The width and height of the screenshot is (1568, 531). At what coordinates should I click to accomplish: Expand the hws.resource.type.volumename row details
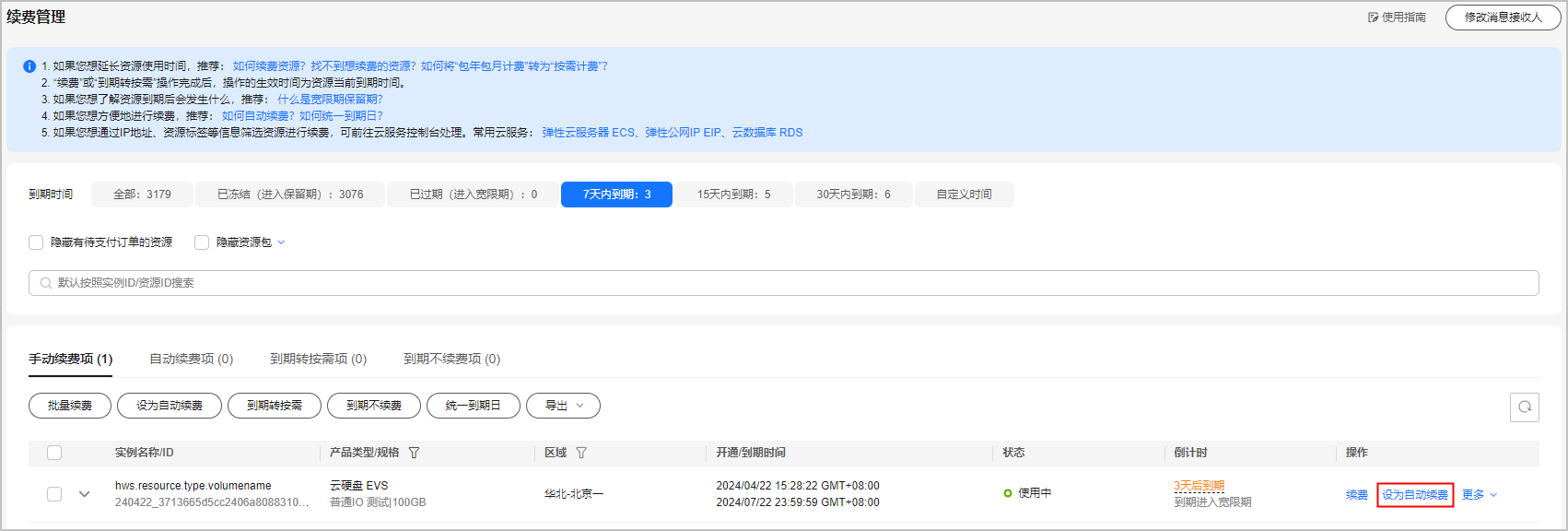[x=85, y=494]
